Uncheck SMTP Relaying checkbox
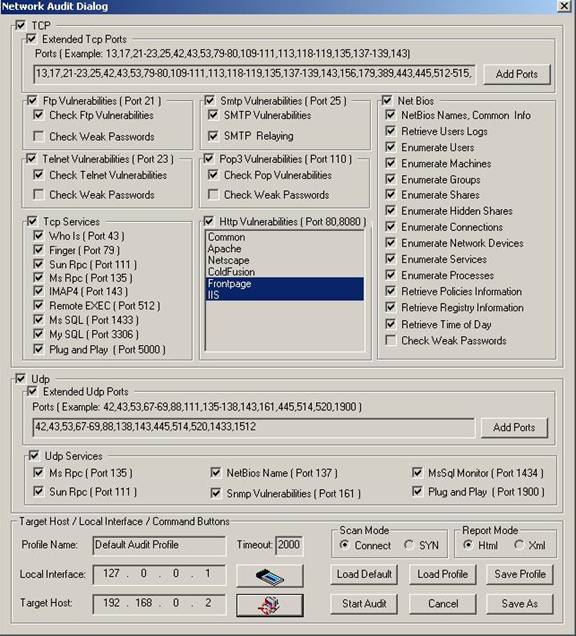 click(213, 135)
